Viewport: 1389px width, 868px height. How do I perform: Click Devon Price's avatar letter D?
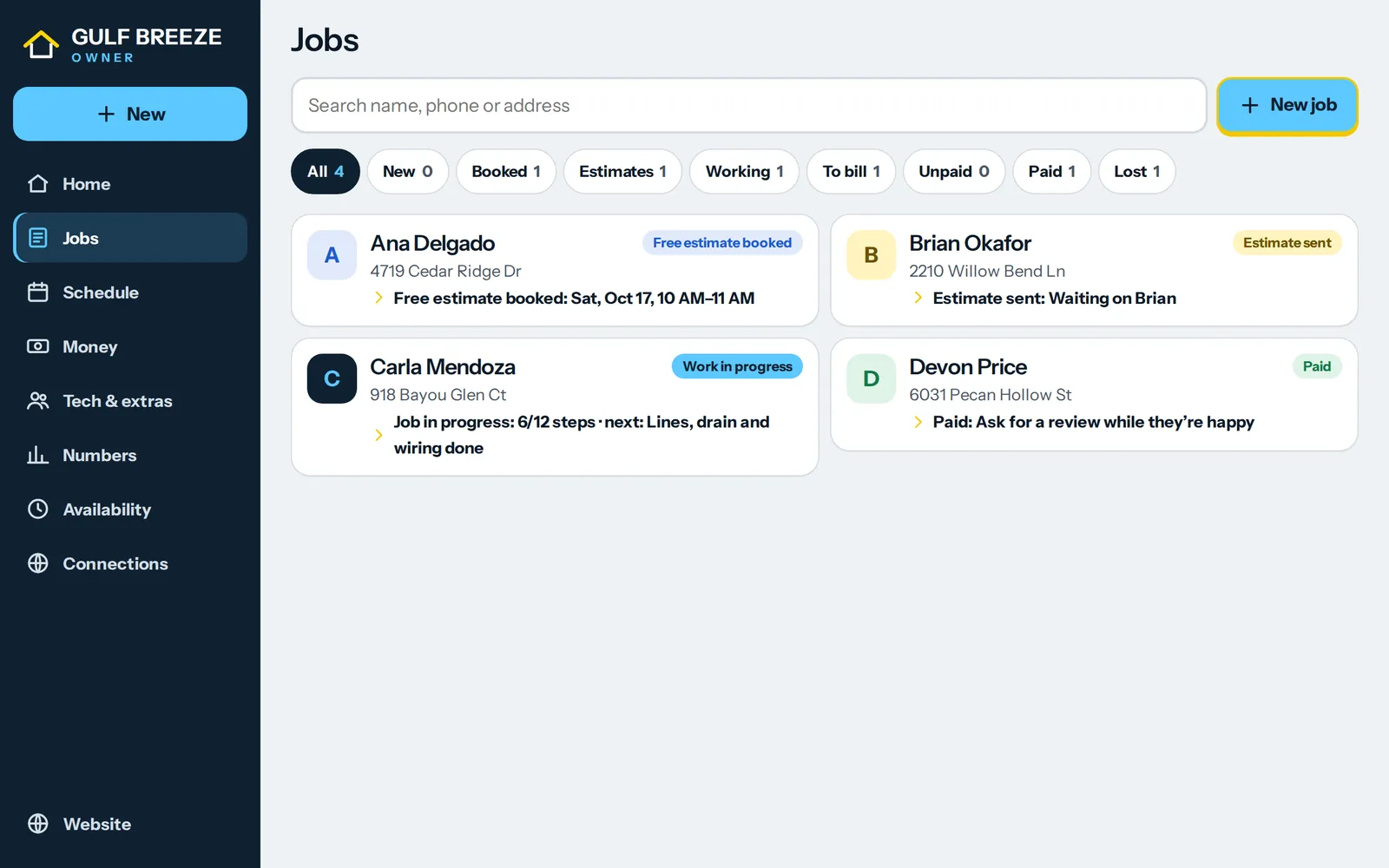point(871,378)
